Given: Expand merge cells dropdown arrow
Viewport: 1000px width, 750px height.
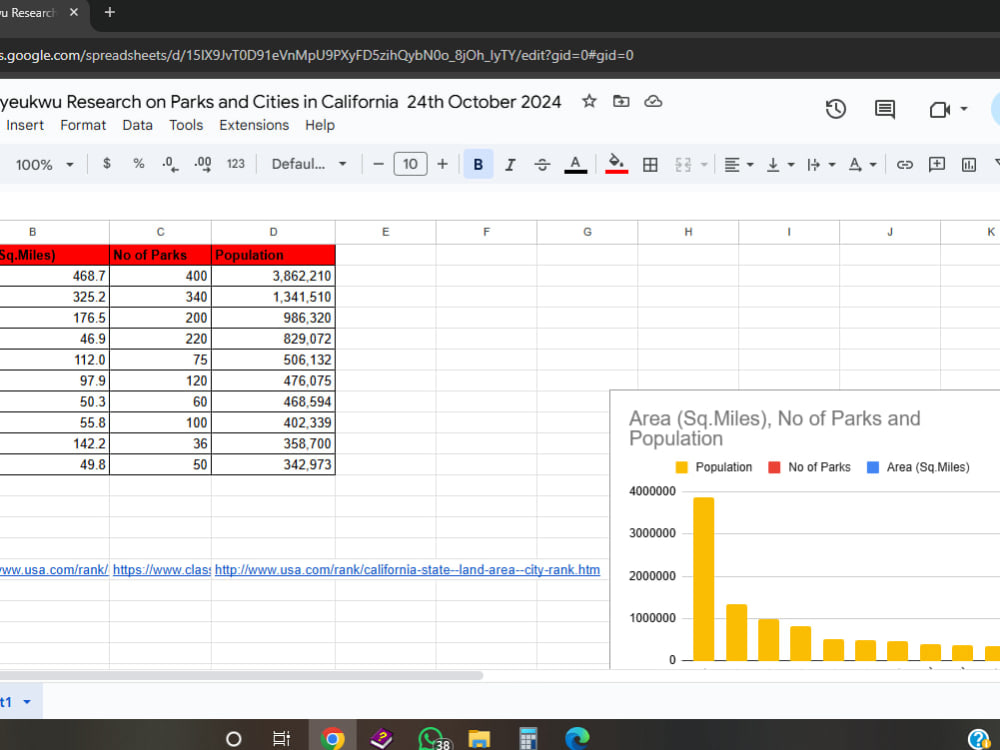Looking at the screenshot, I should coord(704,165).
